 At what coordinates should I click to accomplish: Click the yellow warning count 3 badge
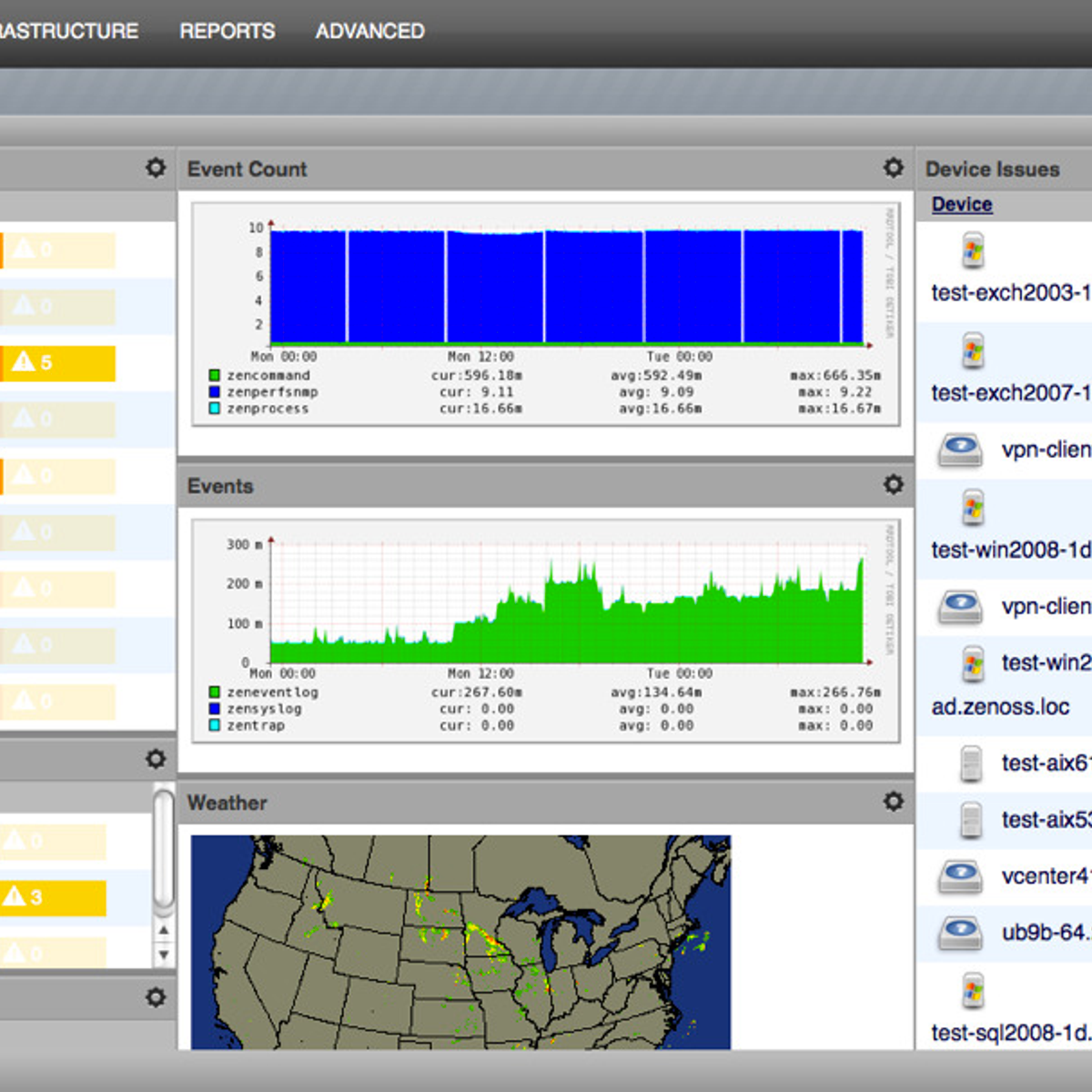[x=53, y=897]
